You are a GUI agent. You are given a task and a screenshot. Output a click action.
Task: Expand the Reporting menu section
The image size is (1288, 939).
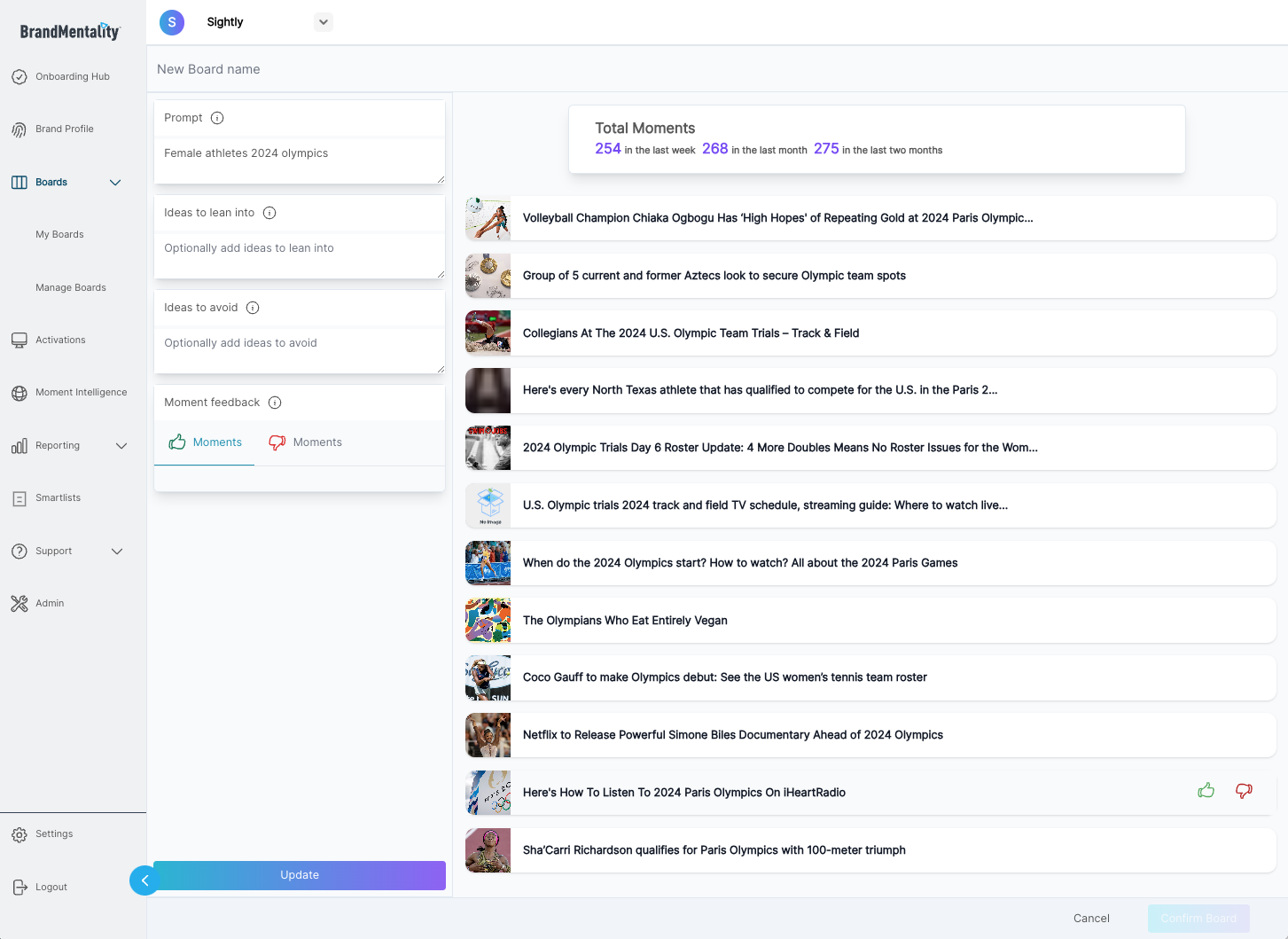coord(121,446)
